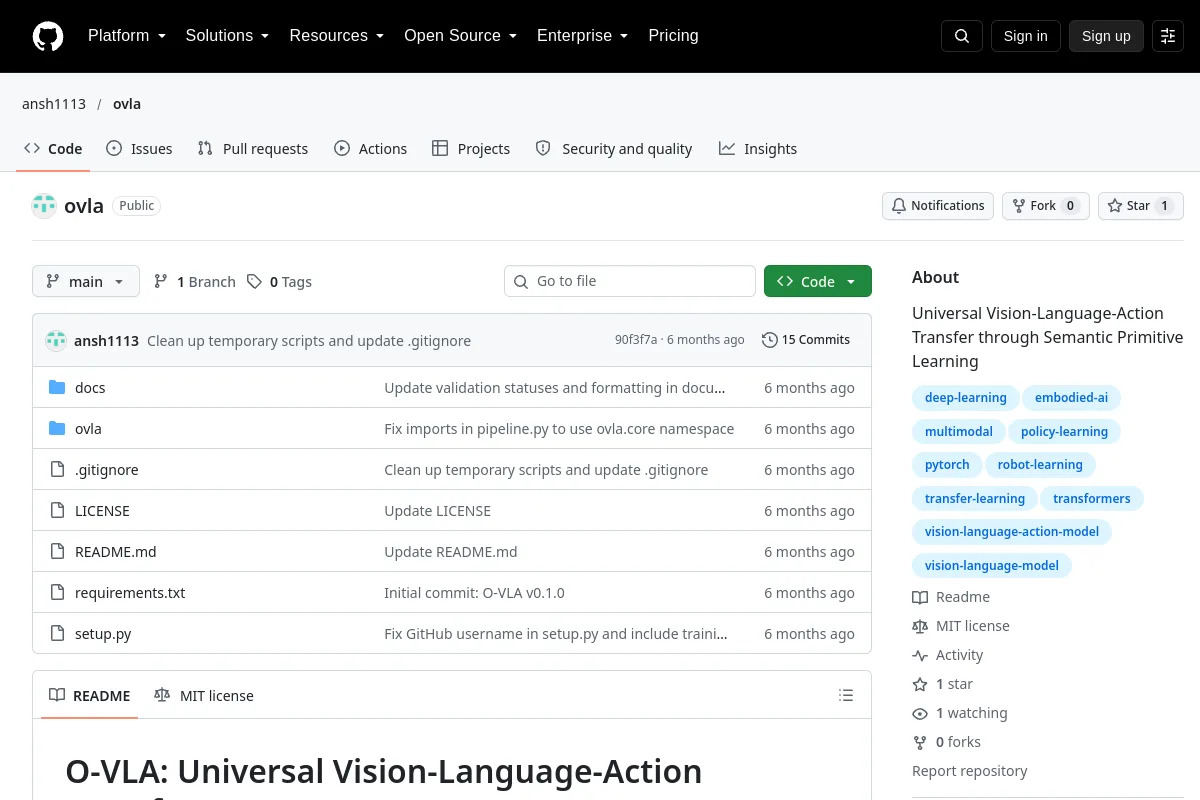This screenshot has height=800, width=1200.
Task: Click the book icon beside Readme
Action: tap(920, 597)
